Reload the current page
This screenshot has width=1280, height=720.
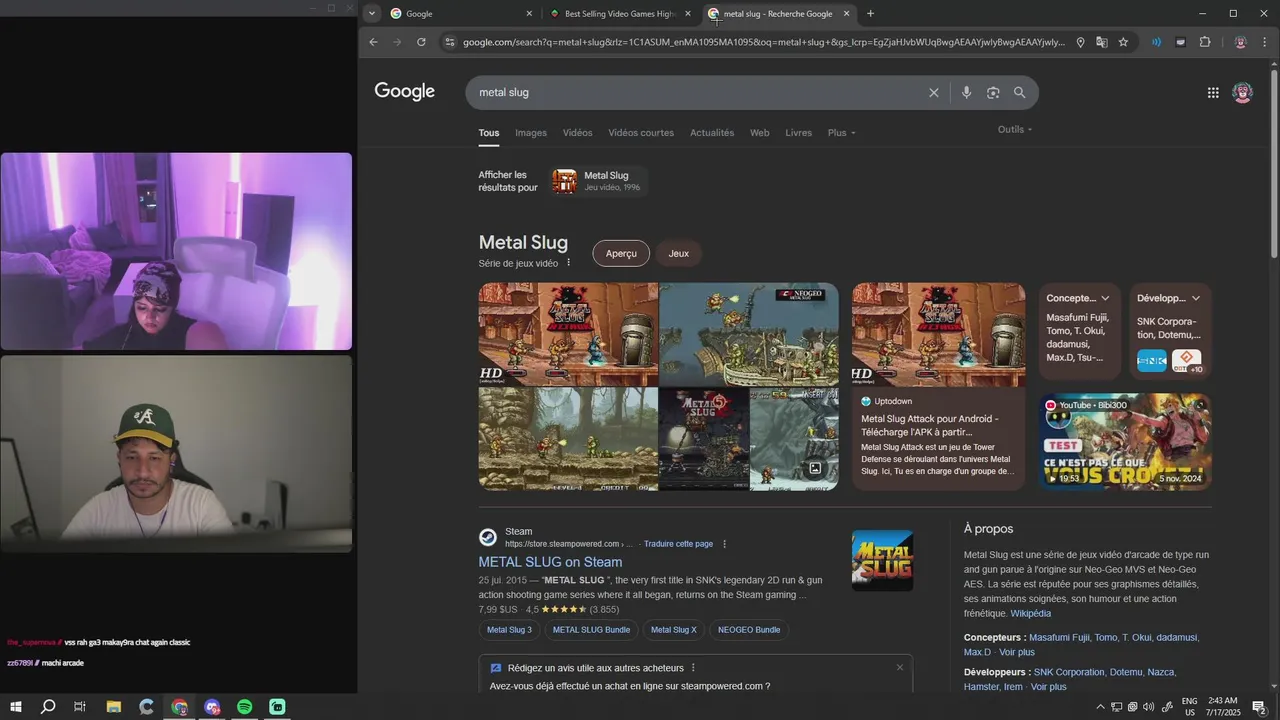tap(421, 42)
